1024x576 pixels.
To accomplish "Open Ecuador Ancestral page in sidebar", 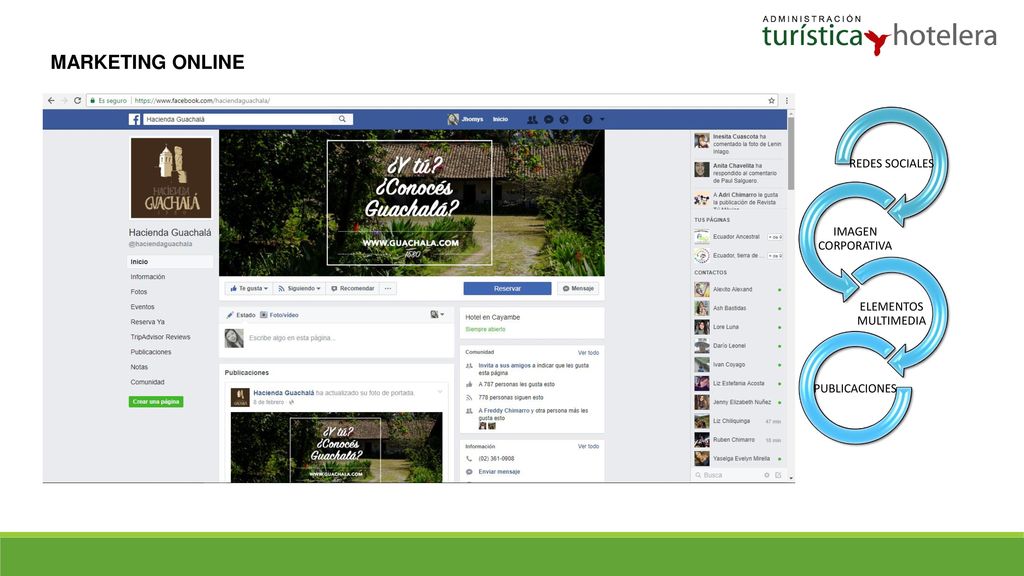I will click(738, 237).
